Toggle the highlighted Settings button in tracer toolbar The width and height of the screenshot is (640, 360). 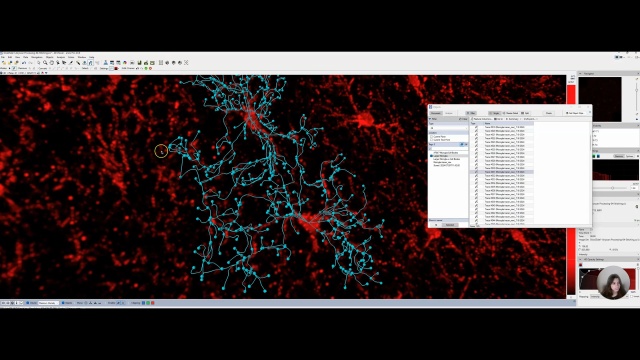click(111, 68)
